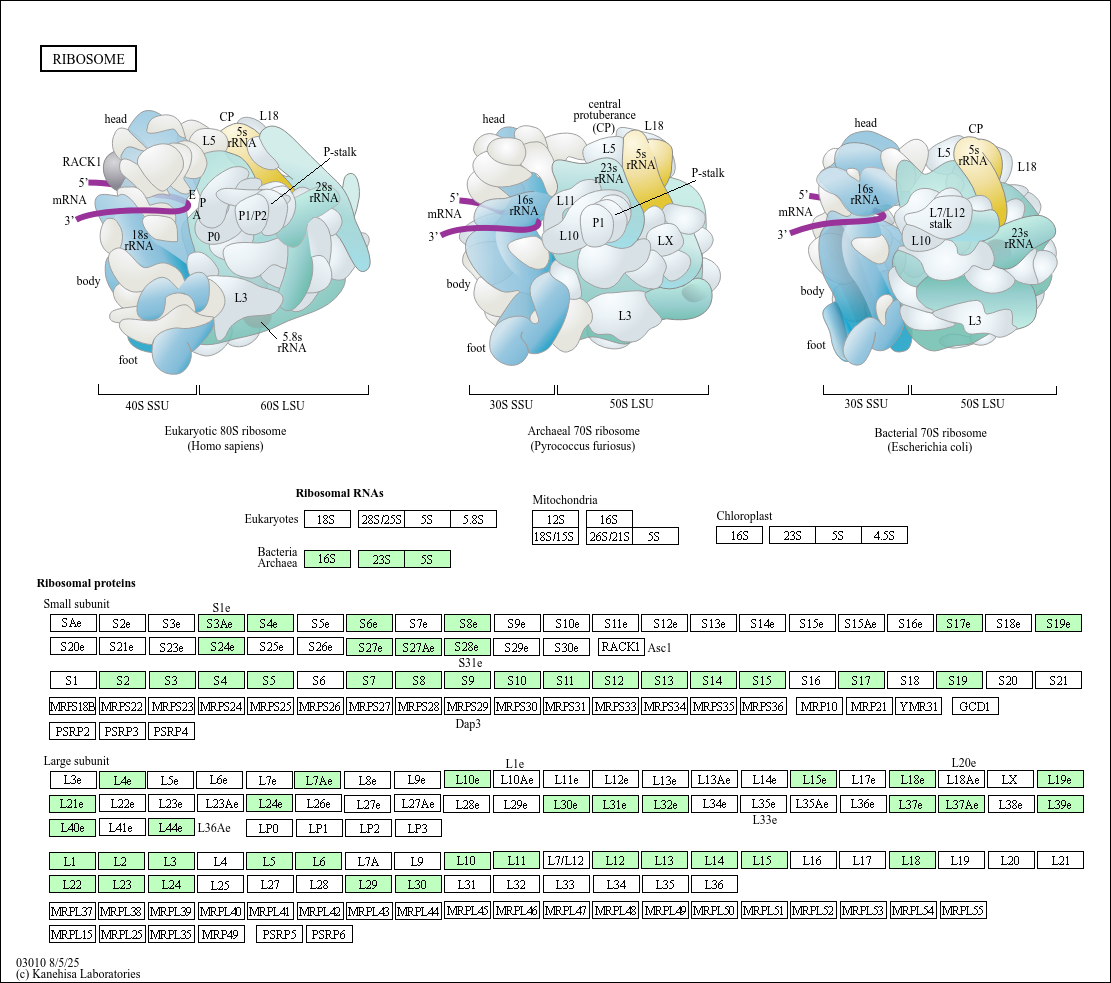Select the L7A large subunit box
Image resolution: width=1111 pixels, height=983 pixels.
369,860
